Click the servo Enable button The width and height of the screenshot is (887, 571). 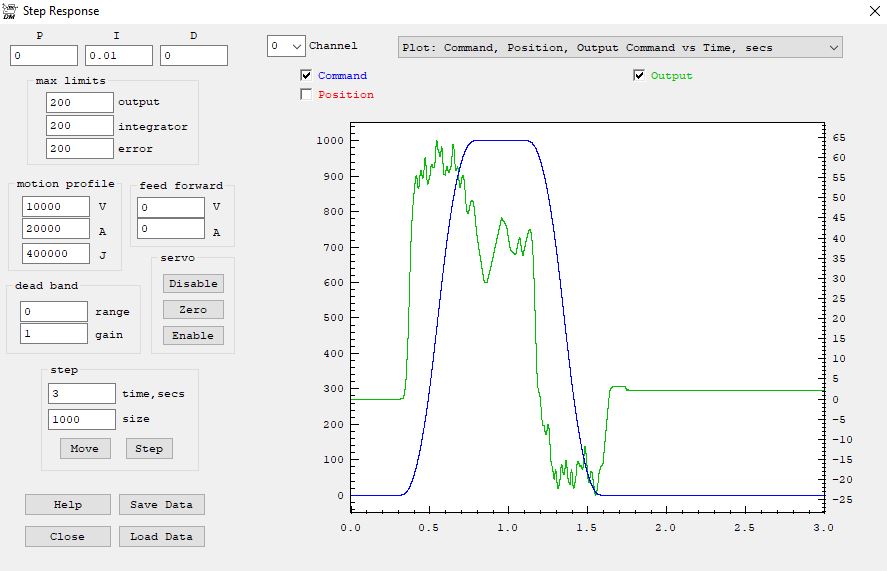[193, 336]
